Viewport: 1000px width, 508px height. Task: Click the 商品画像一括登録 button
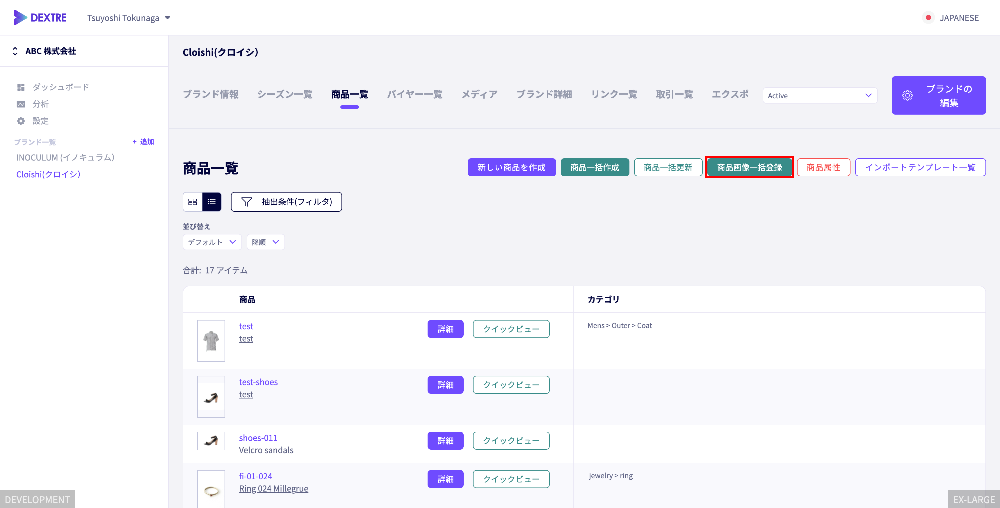(x=749, y=168)
